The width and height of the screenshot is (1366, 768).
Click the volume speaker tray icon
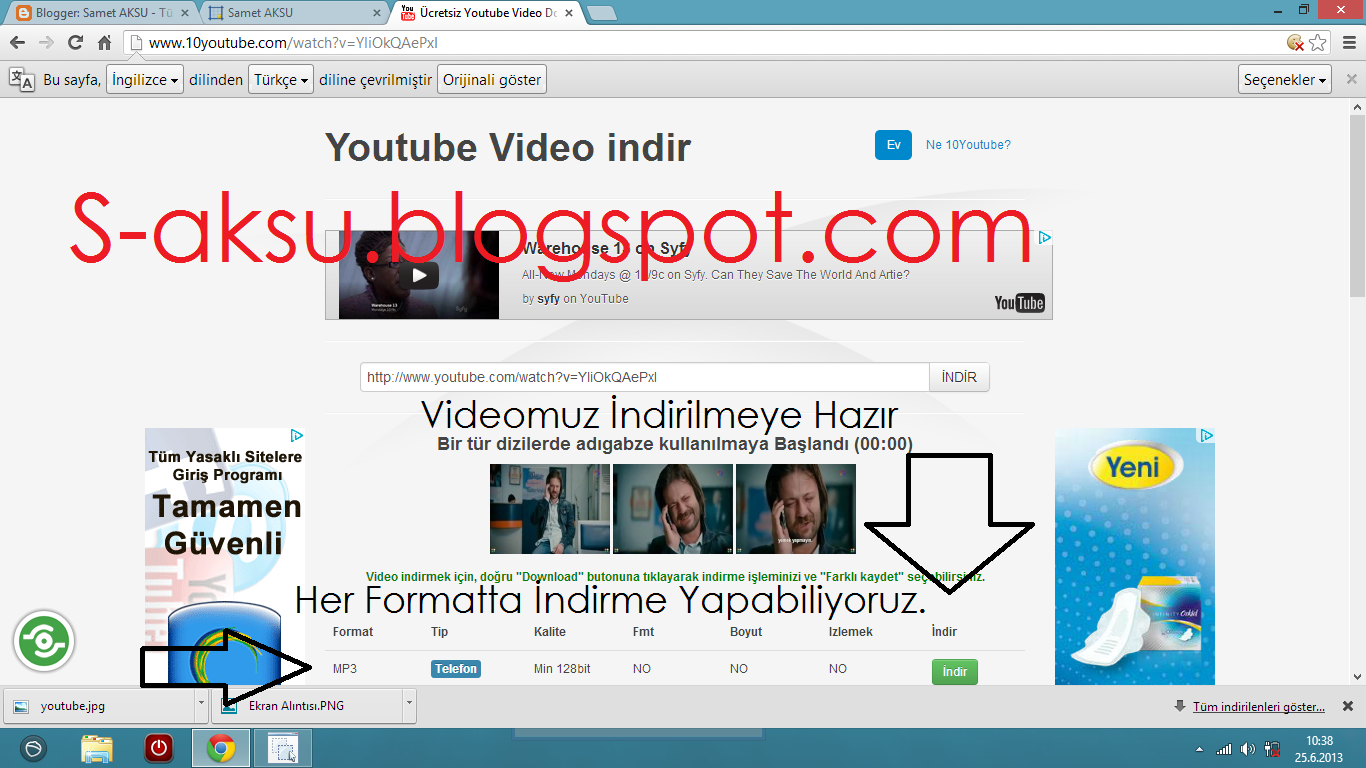[x=1247, y=749]
